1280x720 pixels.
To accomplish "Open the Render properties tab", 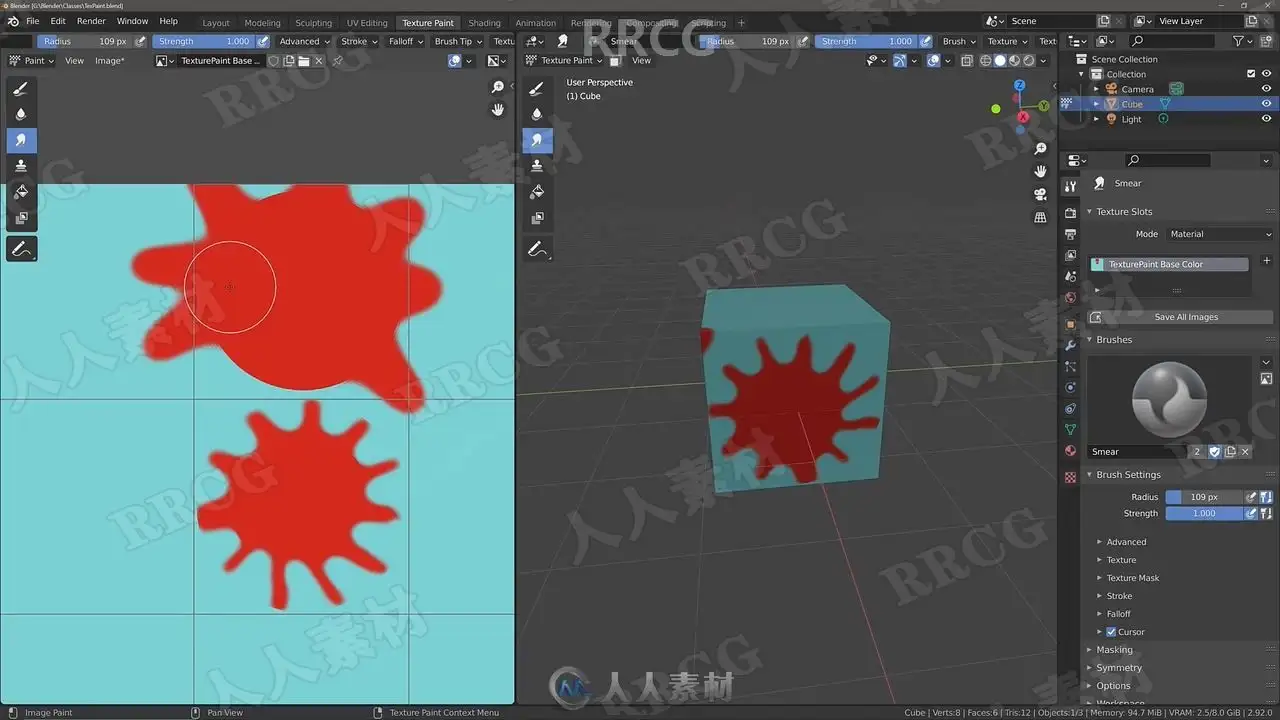I will (1071, 213).
